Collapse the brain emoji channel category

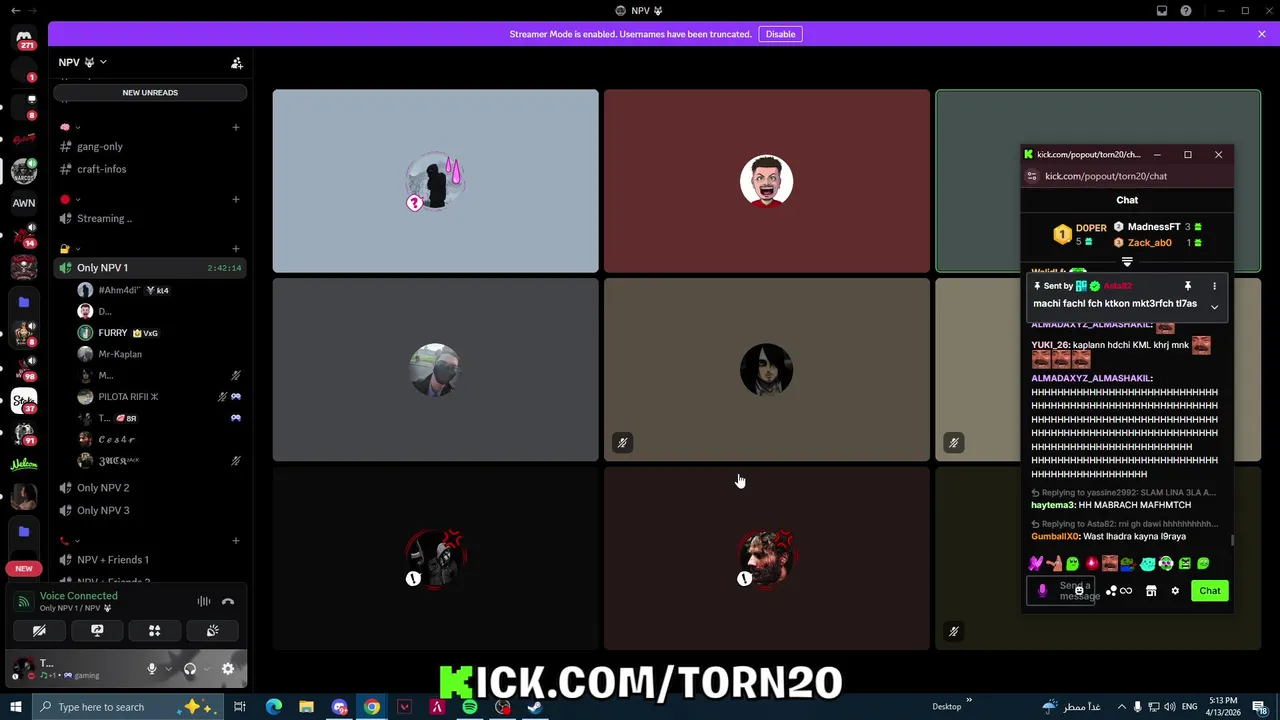(70, 127)
